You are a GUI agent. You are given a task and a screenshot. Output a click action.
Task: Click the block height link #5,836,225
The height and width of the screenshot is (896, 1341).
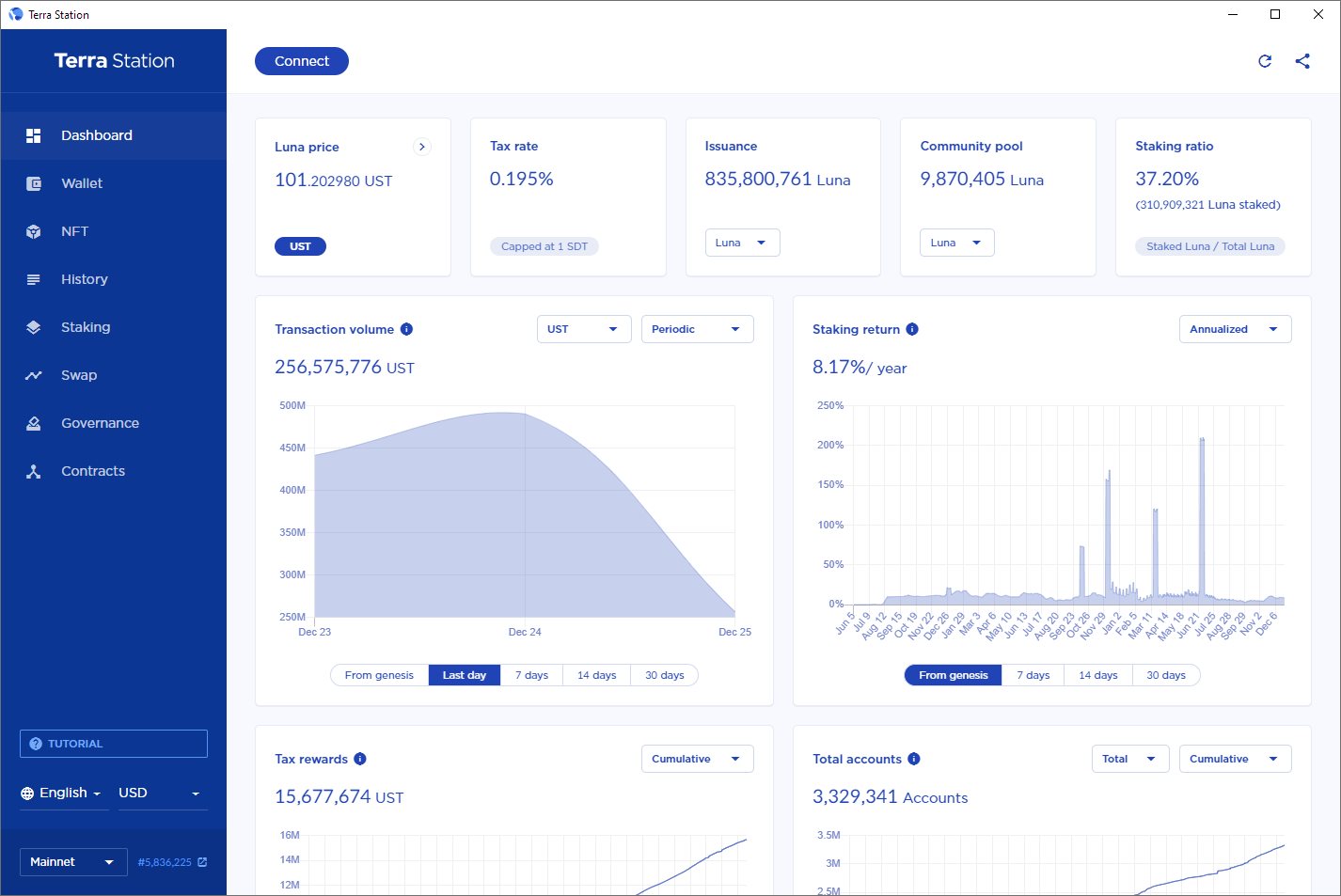(166, 861)
